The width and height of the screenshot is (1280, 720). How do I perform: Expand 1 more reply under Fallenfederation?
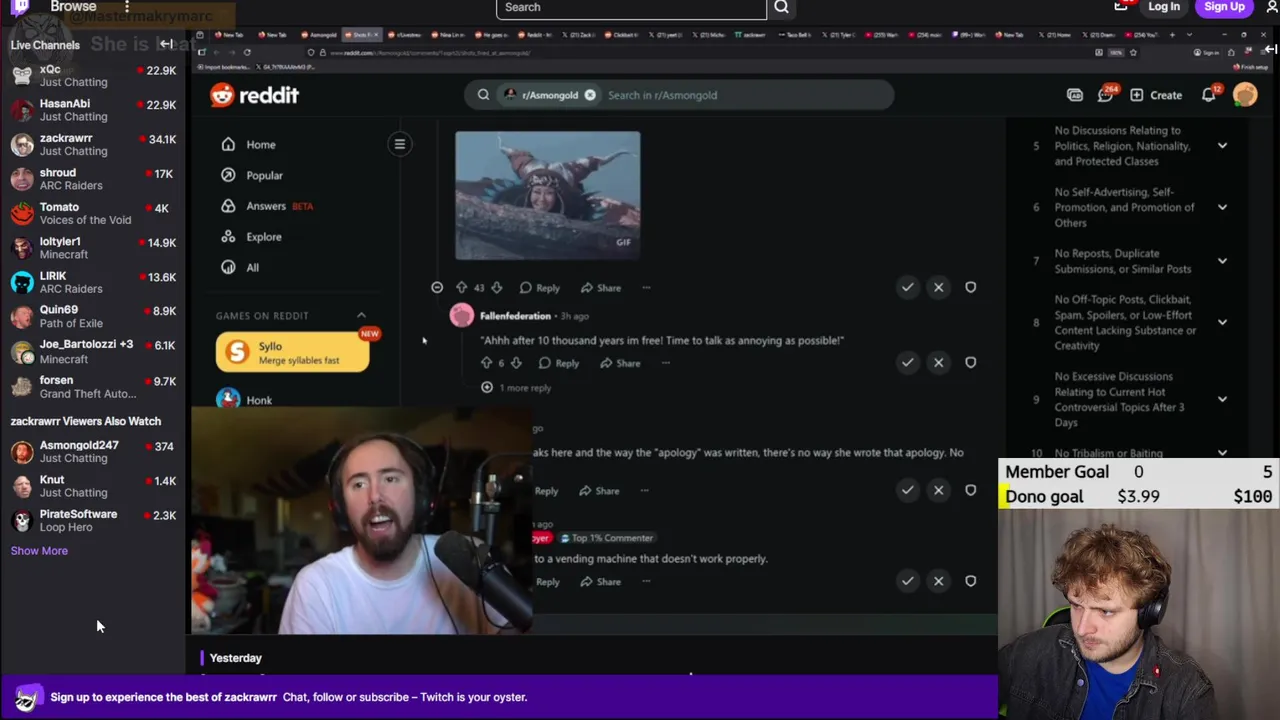pos(516,388)
